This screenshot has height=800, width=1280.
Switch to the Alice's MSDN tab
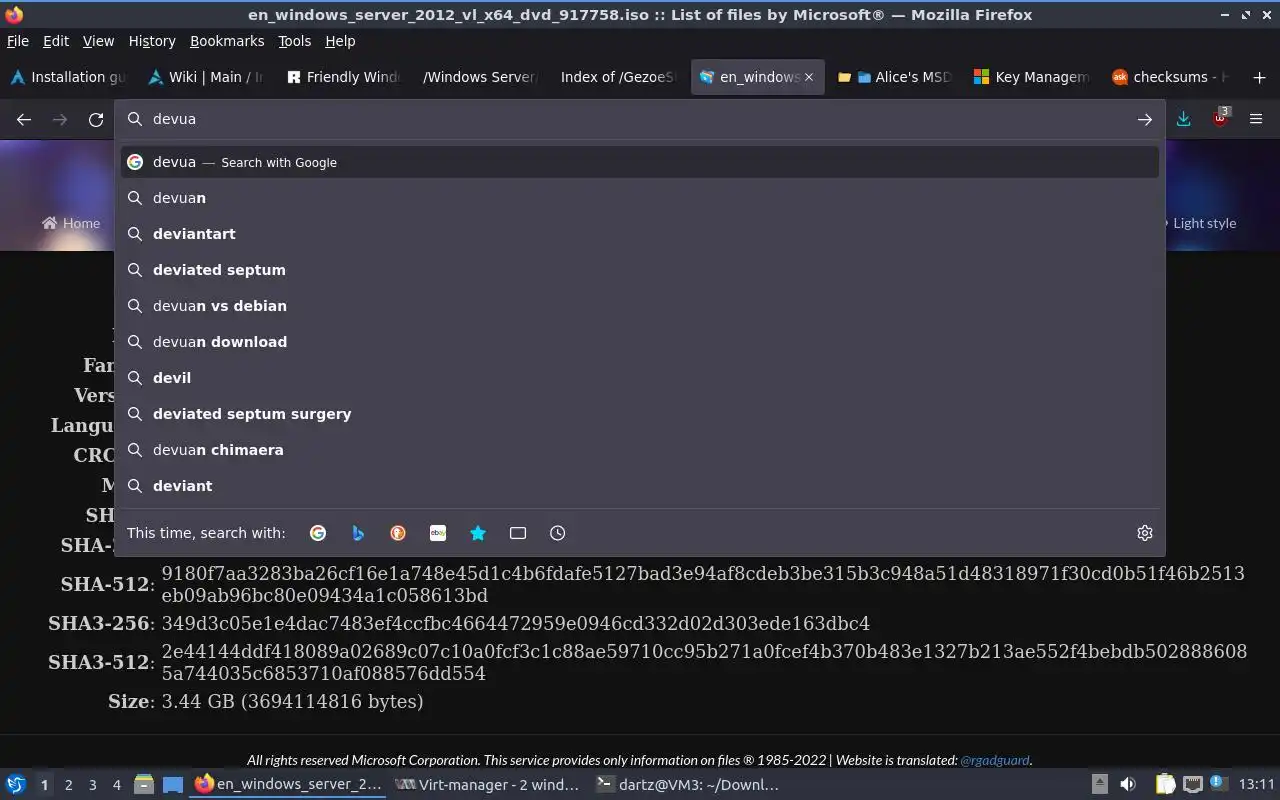click(894, 77)
